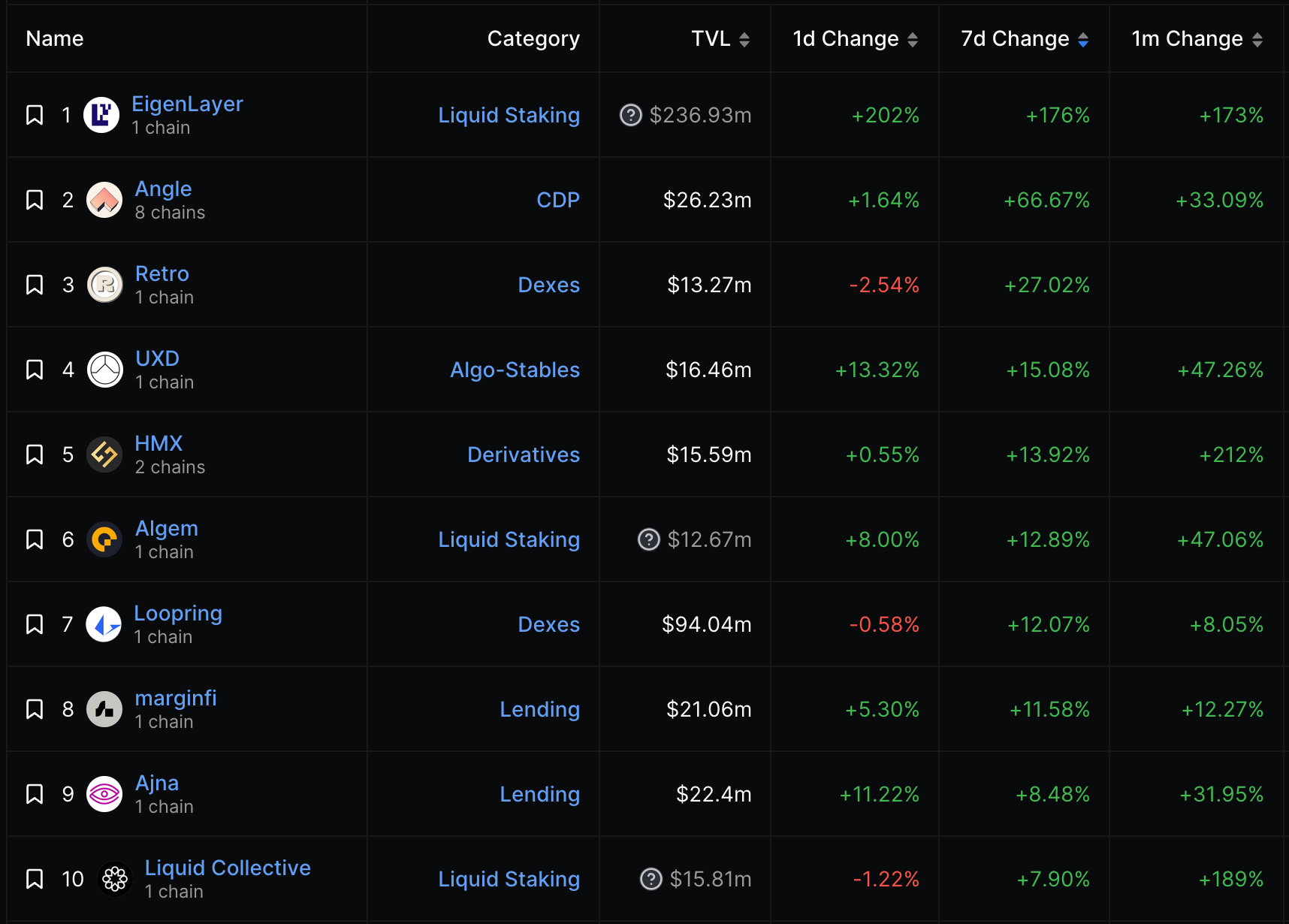Open Liquid Staking category from EigenLayer row
Screen dimensions: 1289x924
coord(509,115)
